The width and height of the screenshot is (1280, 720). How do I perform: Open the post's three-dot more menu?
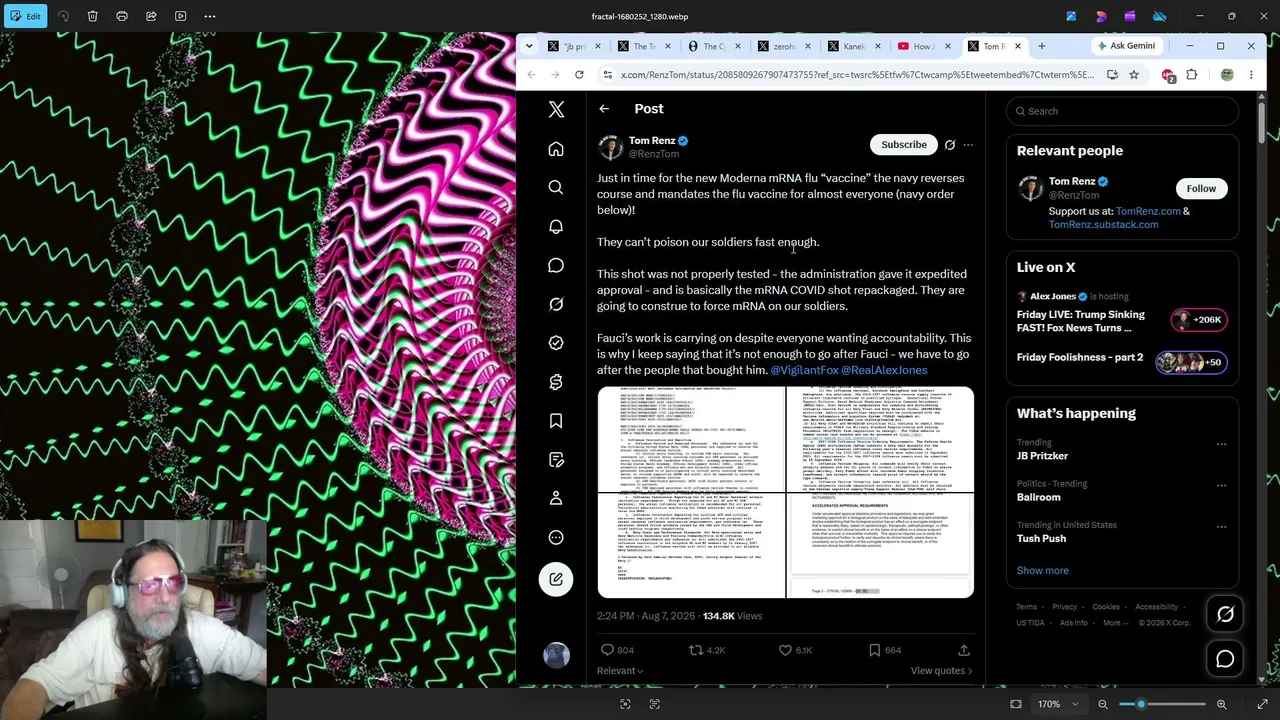point(968,145)
